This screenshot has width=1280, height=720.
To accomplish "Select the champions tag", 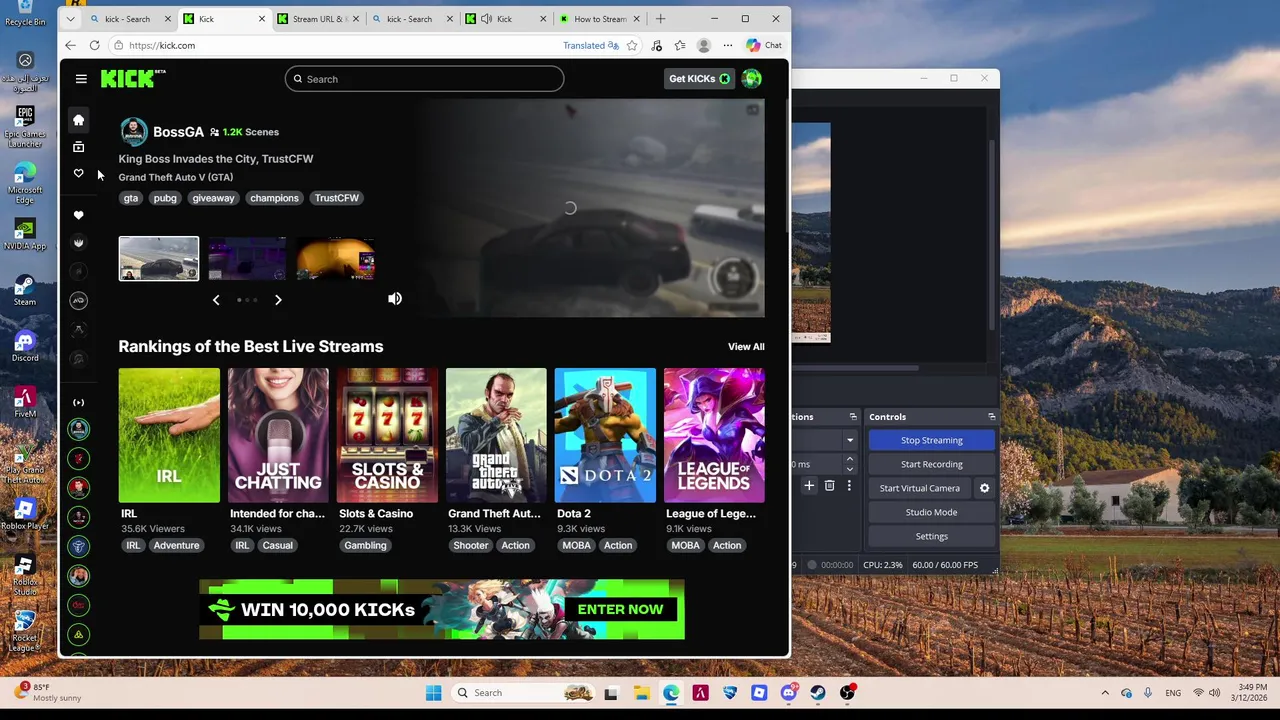I will pyautogui.click(x=274, y=198).
